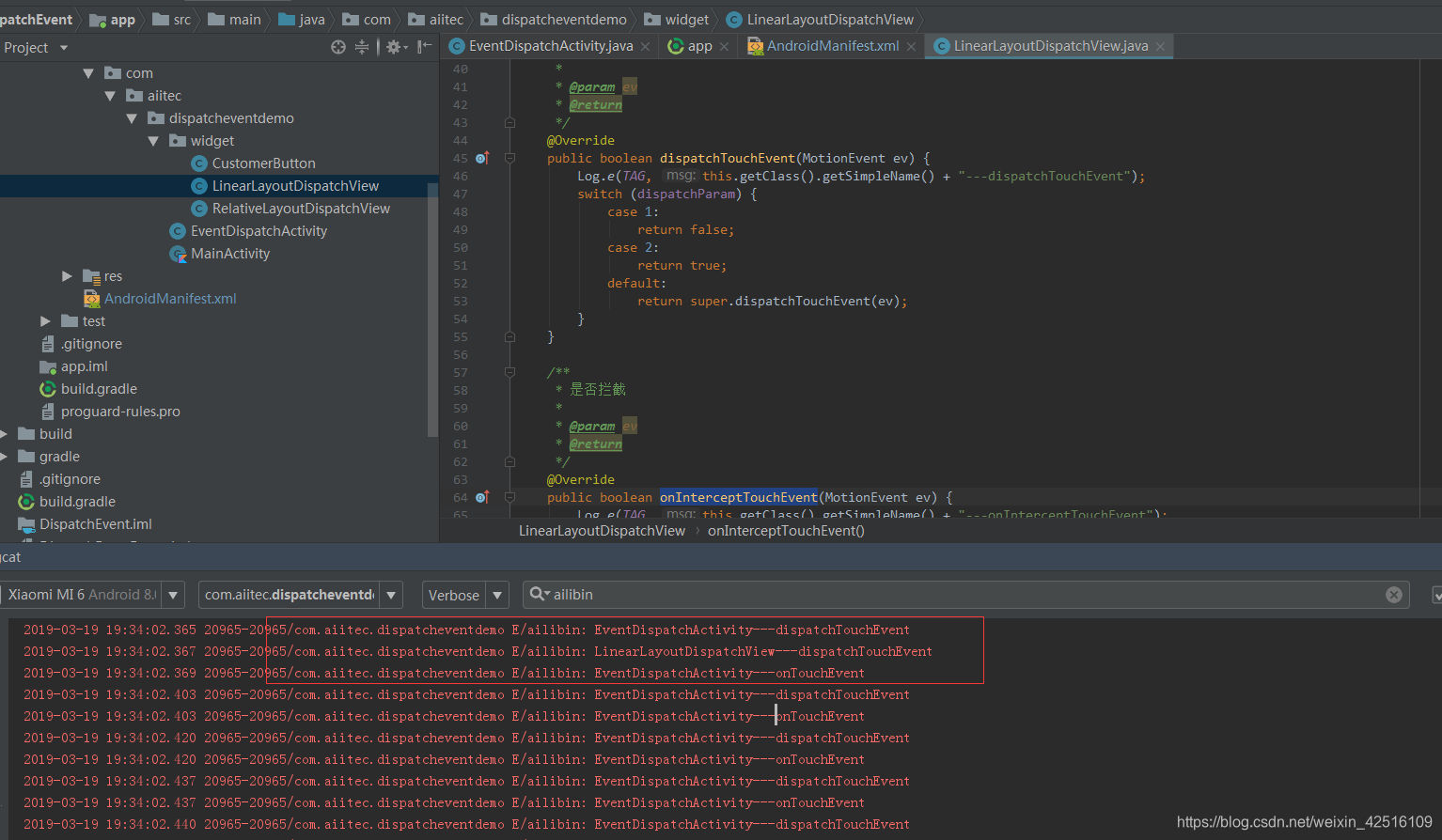
Task: Collapse the aiitec package folder
Action: 110,95
